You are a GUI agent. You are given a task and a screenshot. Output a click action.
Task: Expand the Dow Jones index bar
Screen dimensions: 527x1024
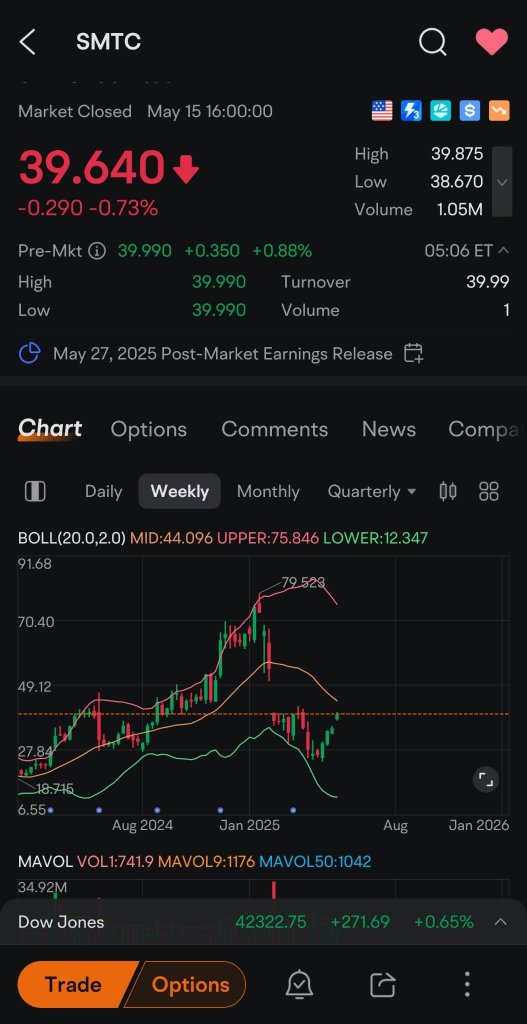coord(500,921)
